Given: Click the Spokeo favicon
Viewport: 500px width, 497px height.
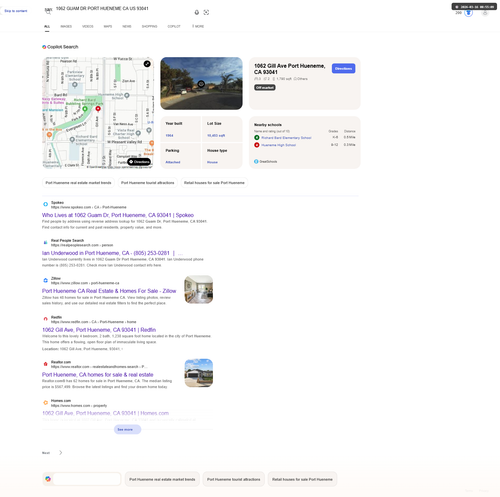Looking at the screenshot, I should (x=46, y=204).
